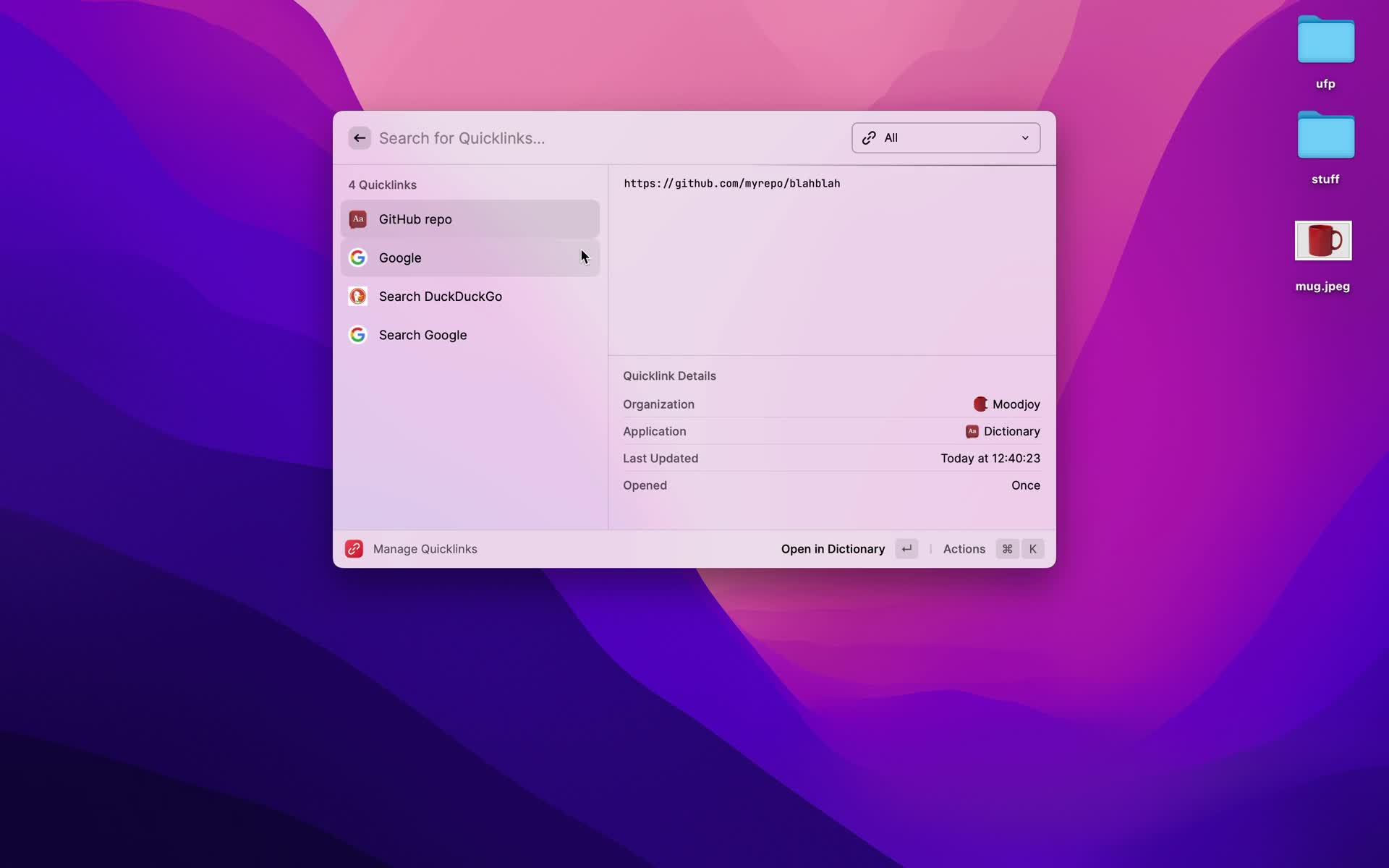Image resolution: width=1389 pixels, height=868 pixels.
Task: Click the Search for Quicklinks input field
Action: 610,137
